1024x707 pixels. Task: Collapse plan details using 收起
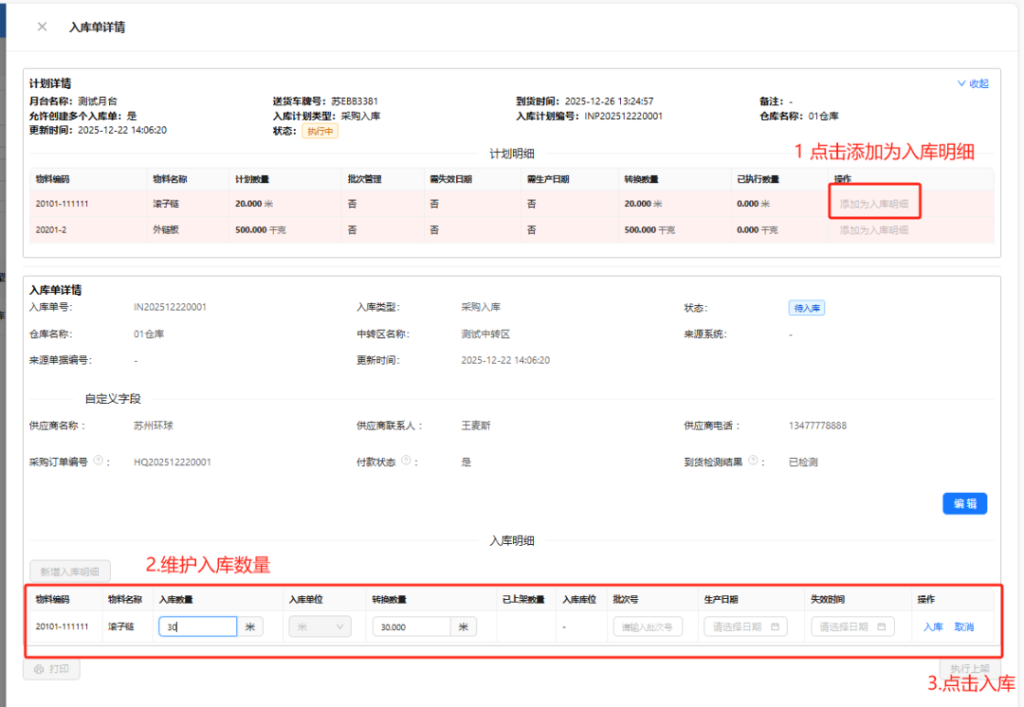[973, 84]
